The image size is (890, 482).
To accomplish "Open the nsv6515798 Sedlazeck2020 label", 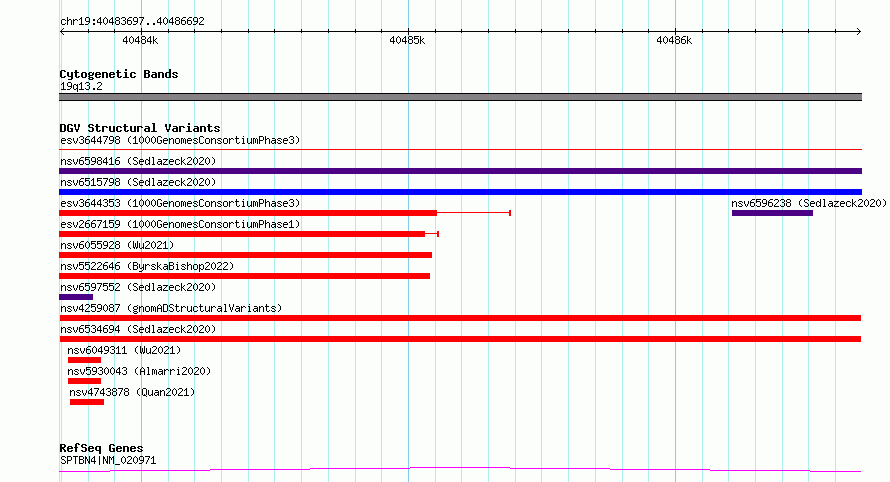I will pyautogui.click(x=138, y=182).
